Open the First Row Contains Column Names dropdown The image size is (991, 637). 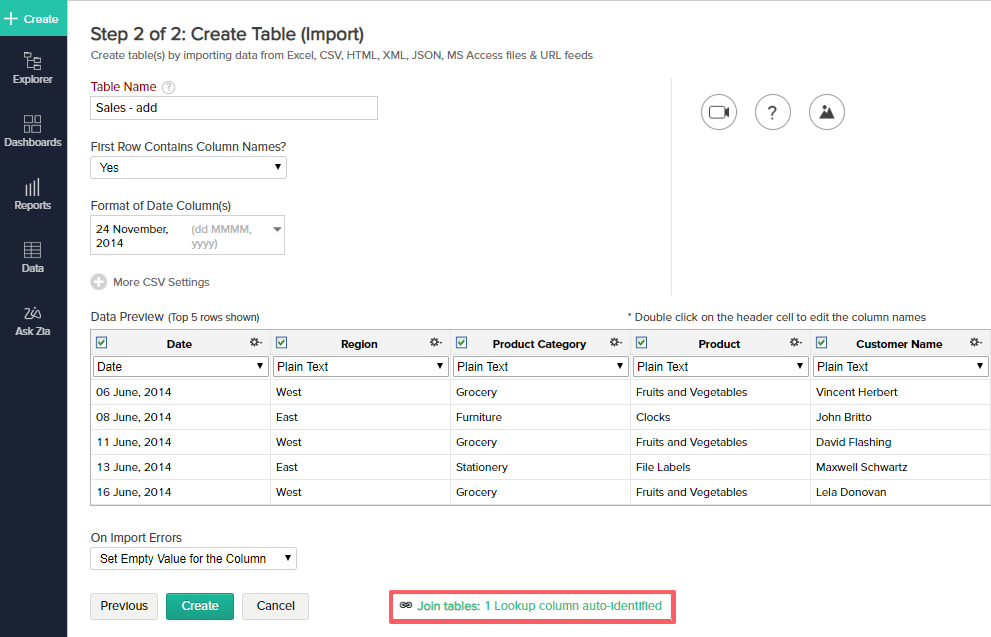pos(188,168)
